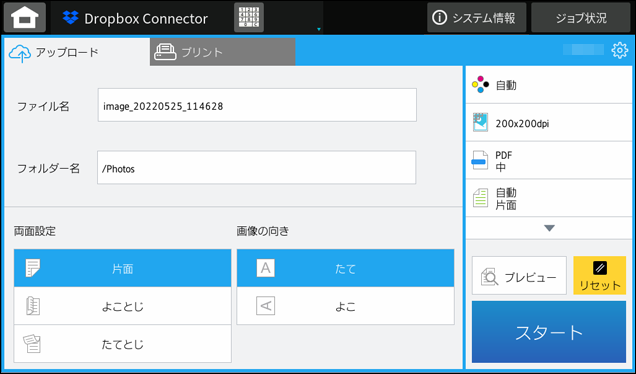The image size is (636, 374).
Task: Open the numeric keypad icon
Action: tap(249, 17)
